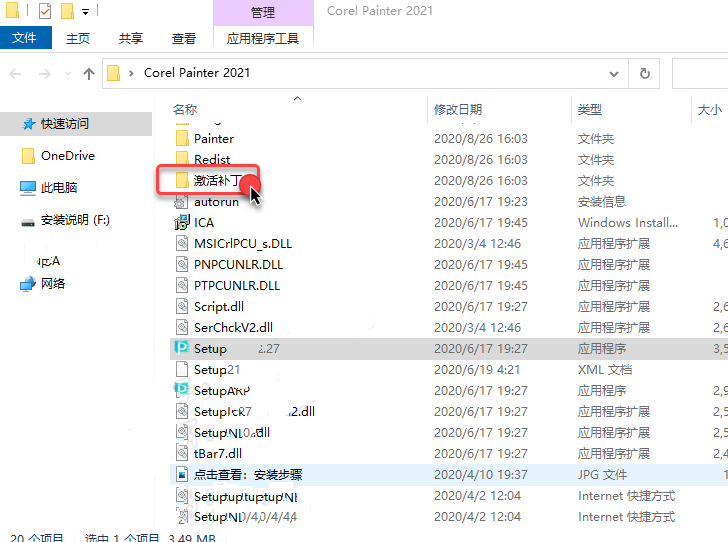Select the autorun setup info icon
Image resolution: width=728 pixels, height=542 pixels.
tap(181, 202)
